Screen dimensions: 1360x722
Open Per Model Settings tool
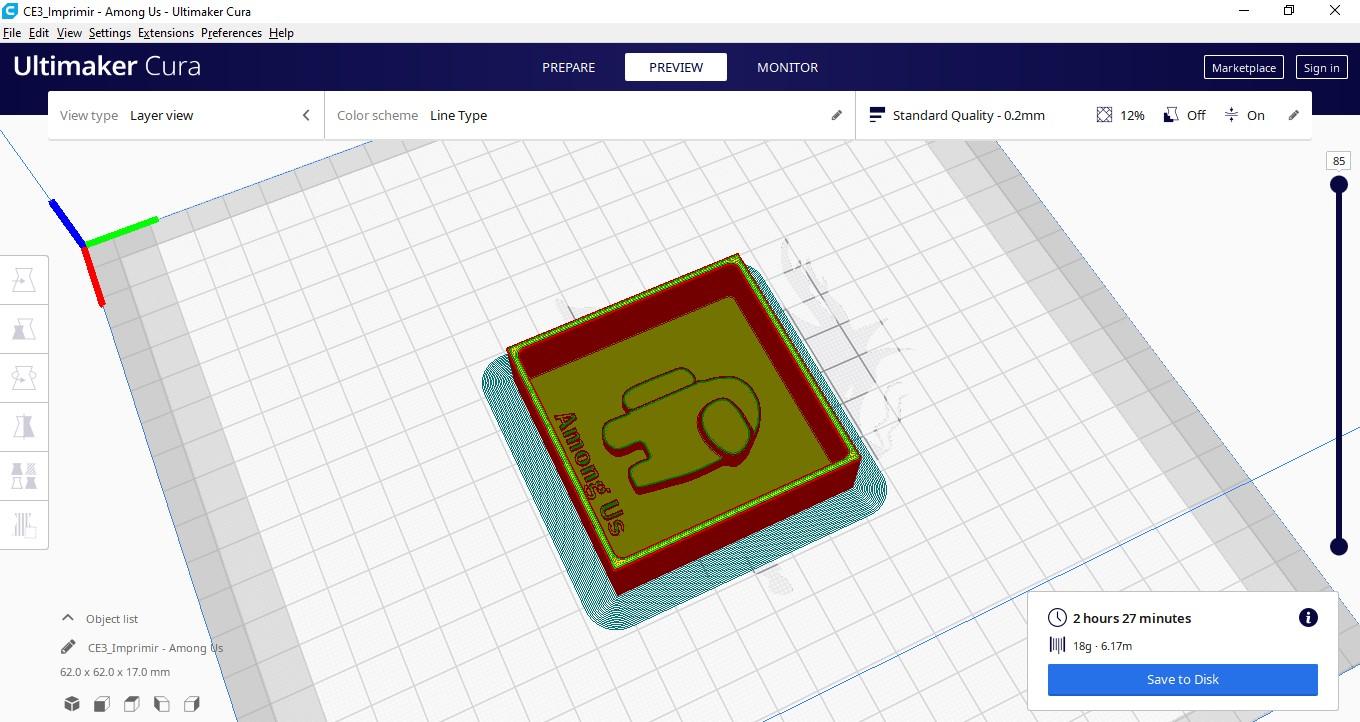23,475
